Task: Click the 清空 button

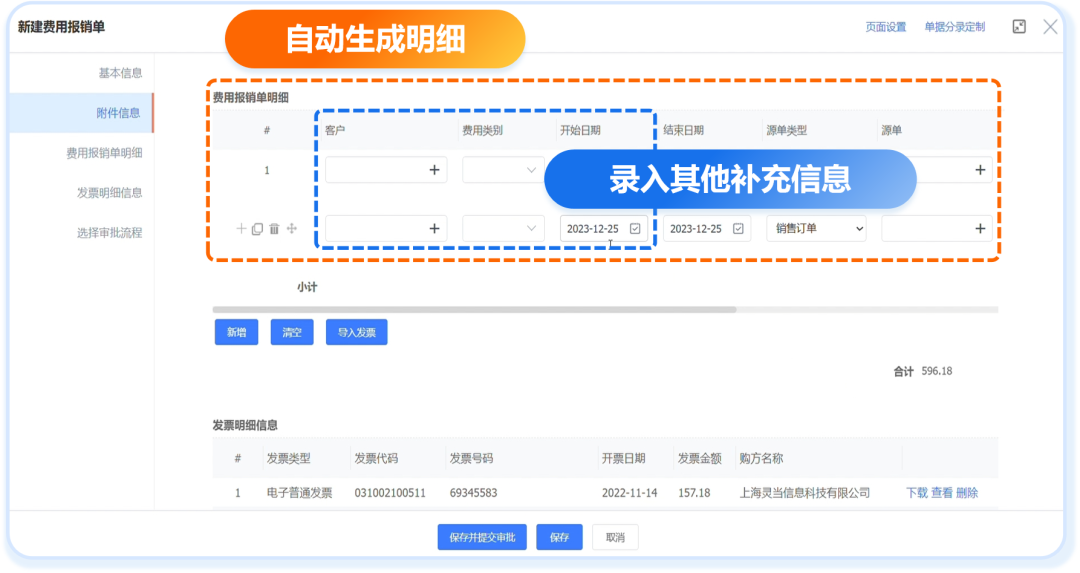Action: pos(292,332)
